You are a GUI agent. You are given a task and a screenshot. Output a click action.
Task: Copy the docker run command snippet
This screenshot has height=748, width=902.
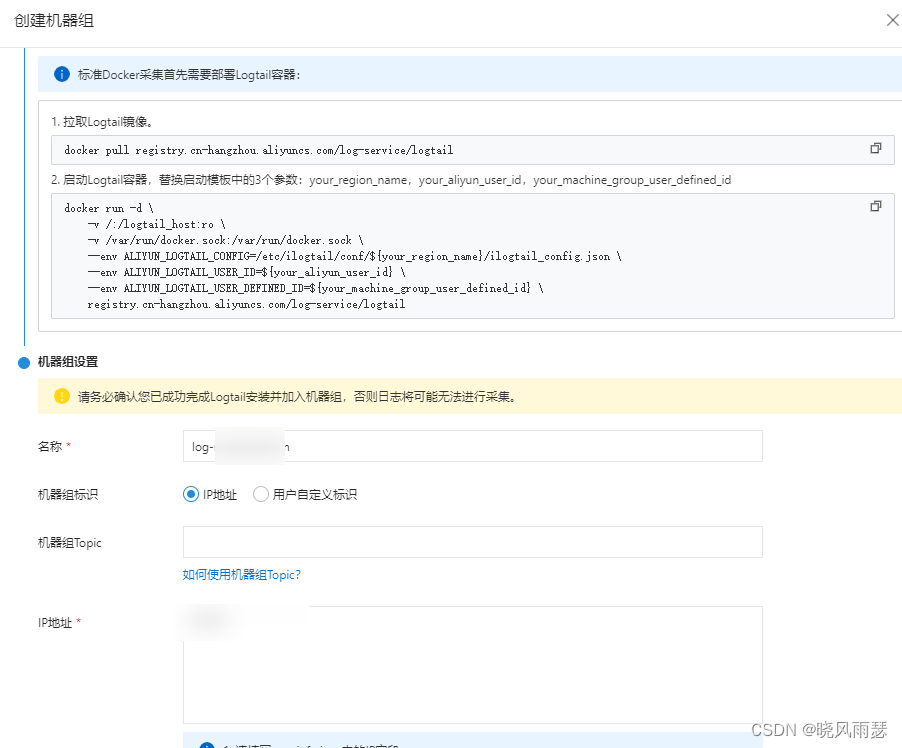[x=876, y=206]
